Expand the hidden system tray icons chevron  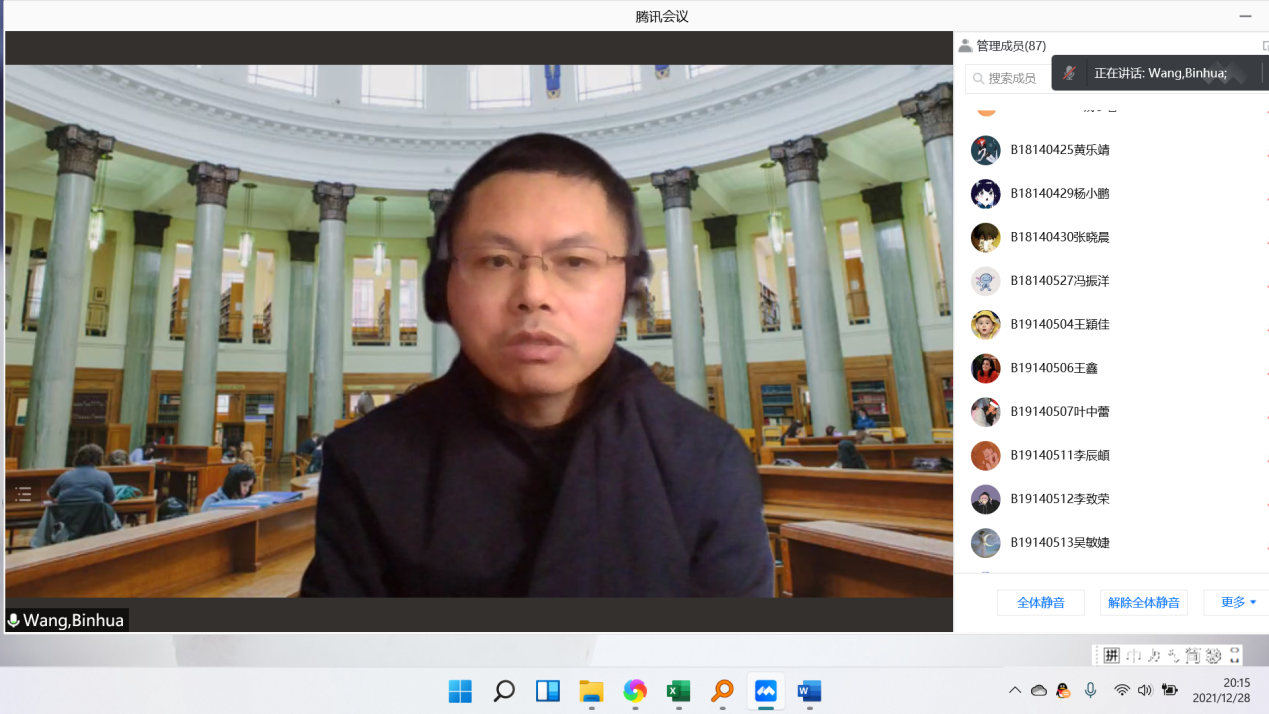[1014, 690]
